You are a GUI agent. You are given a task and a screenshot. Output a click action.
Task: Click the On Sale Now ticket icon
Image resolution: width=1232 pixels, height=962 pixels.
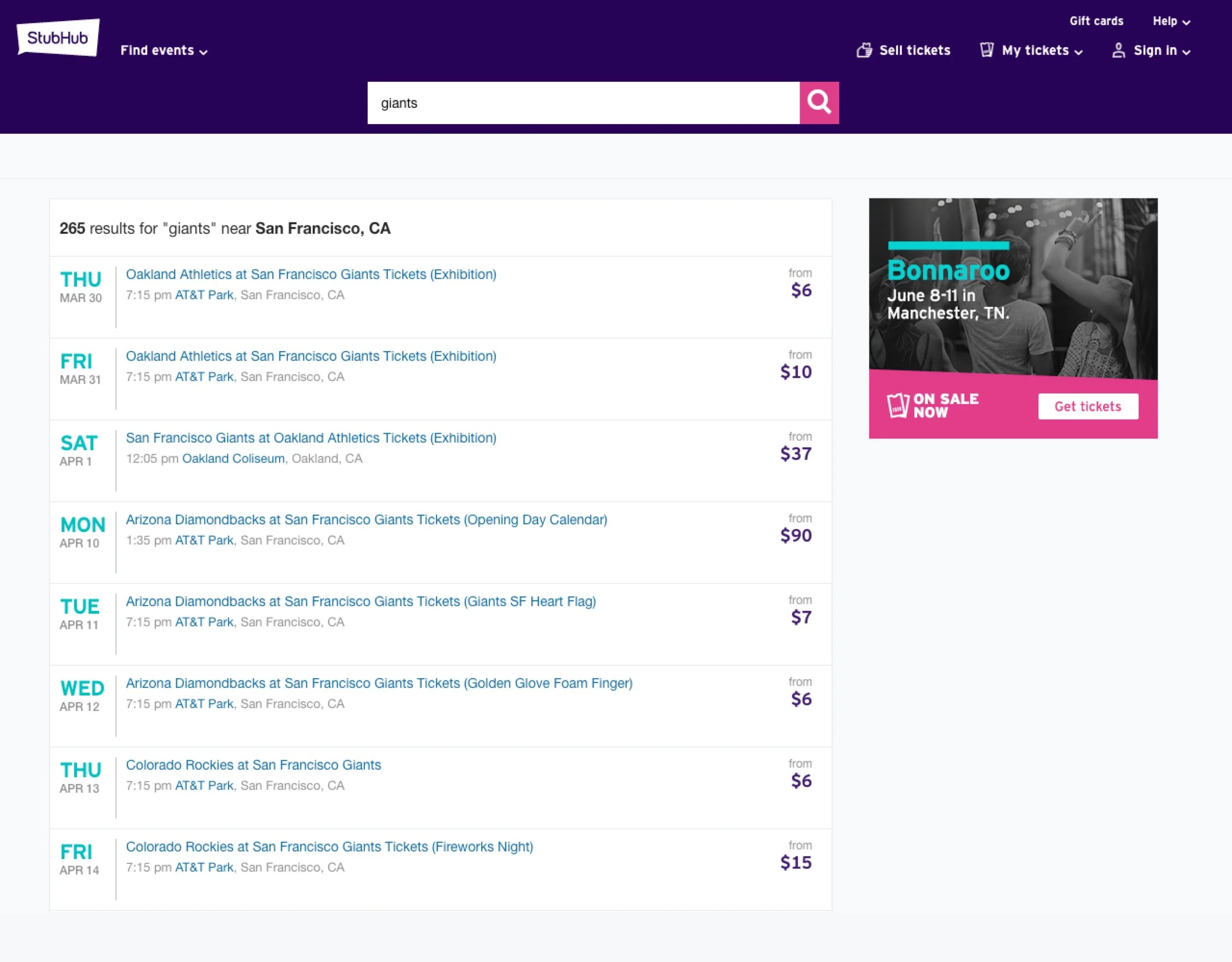coord(897,405)
